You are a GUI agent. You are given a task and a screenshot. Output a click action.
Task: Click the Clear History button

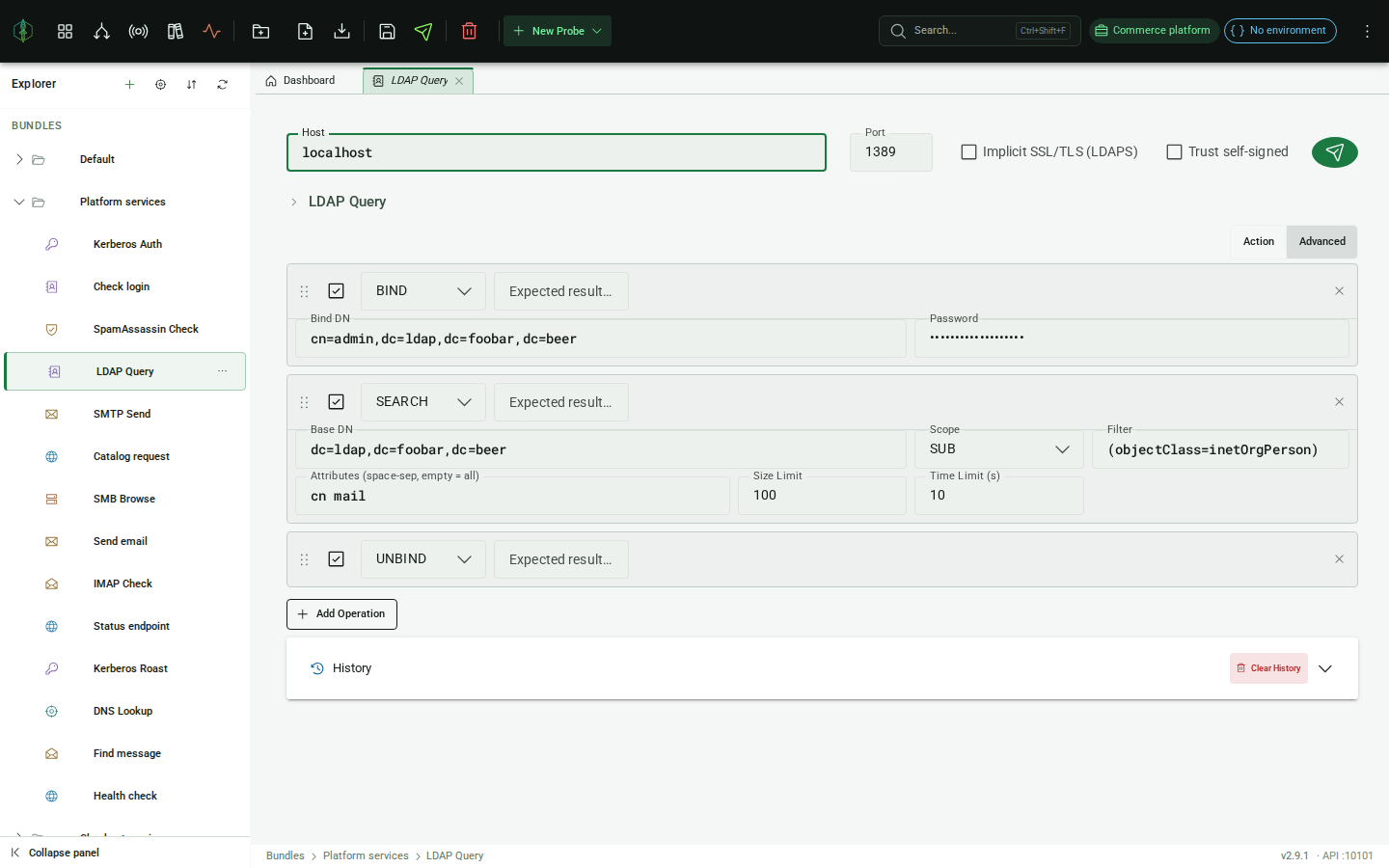tap(1268, 668)
